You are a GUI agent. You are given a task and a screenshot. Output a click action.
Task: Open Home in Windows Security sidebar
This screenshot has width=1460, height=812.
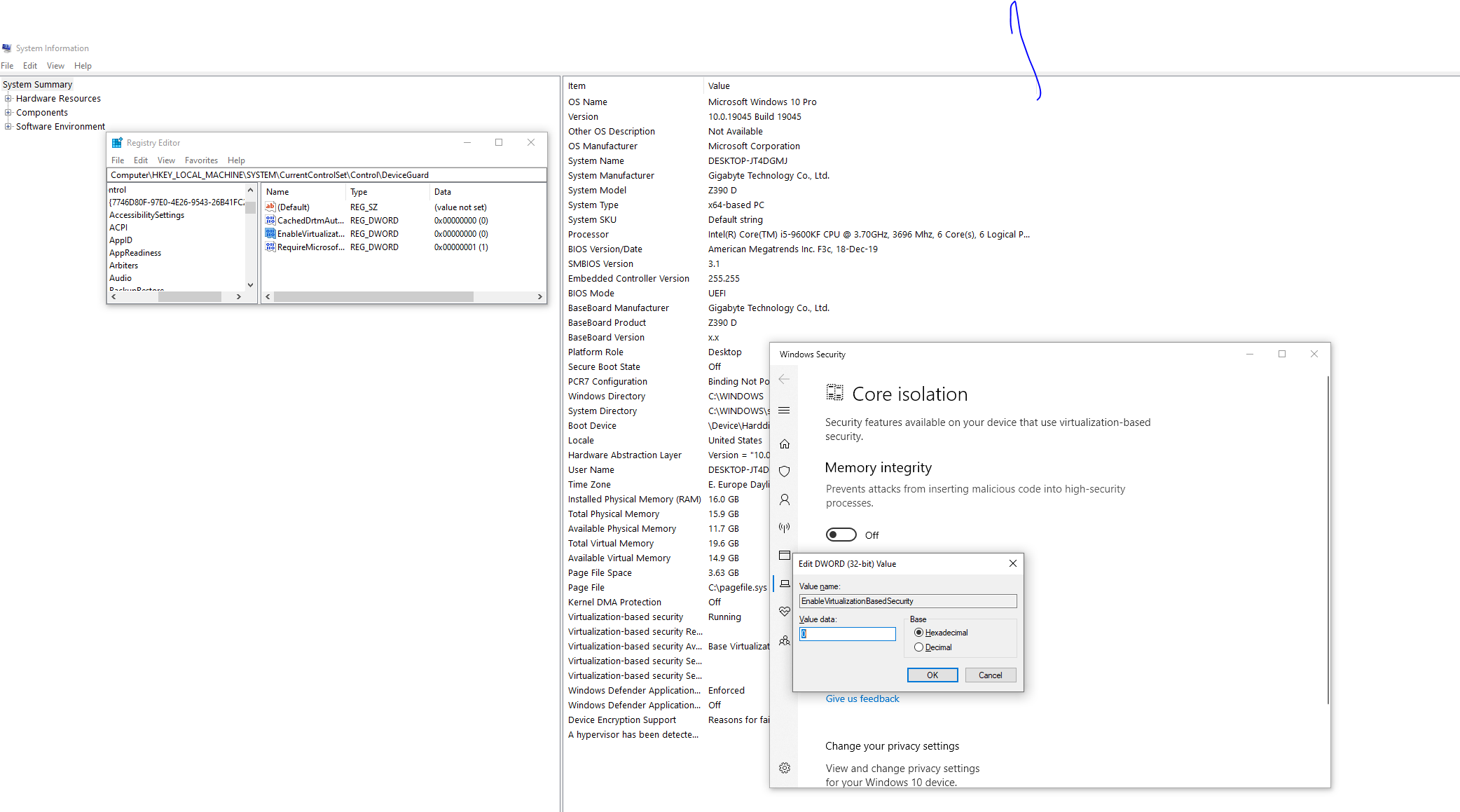[785, 443]
